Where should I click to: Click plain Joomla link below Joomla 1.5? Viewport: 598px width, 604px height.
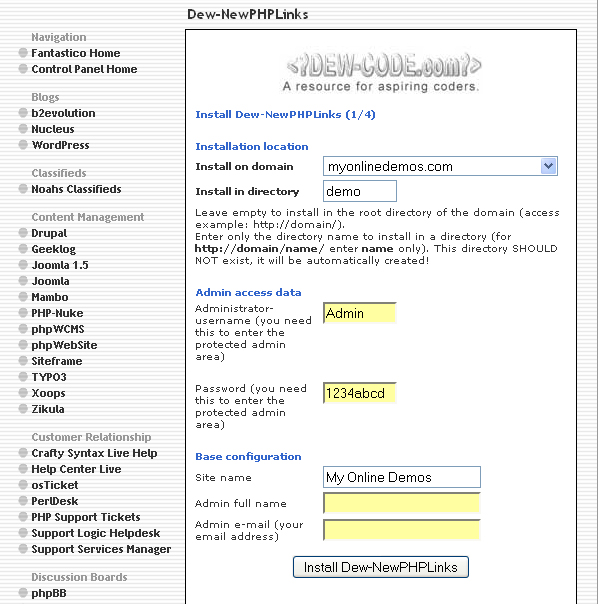tap(50, 281)
